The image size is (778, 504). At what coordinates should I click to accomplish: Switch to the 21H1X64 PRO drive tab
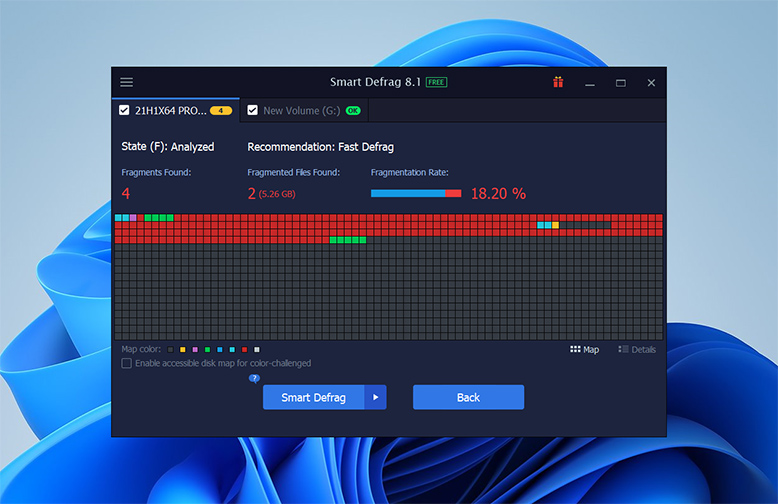click(176, 110)
